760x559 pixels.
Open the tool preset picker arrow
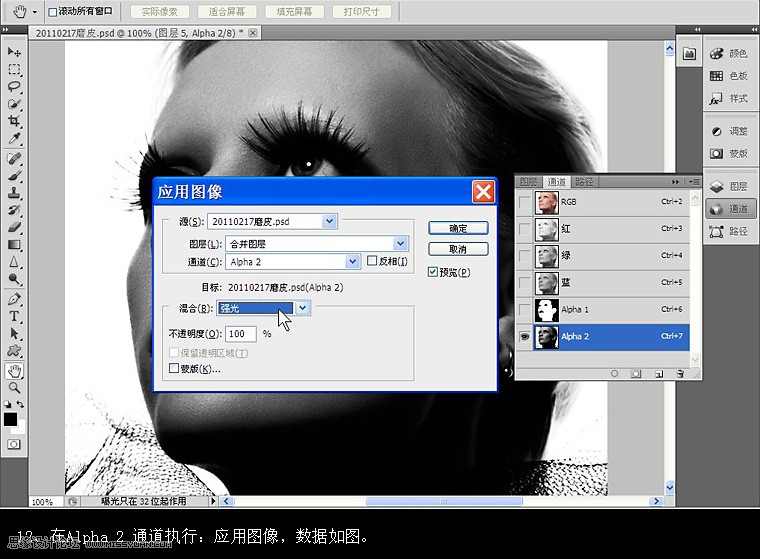click(35, 12)
